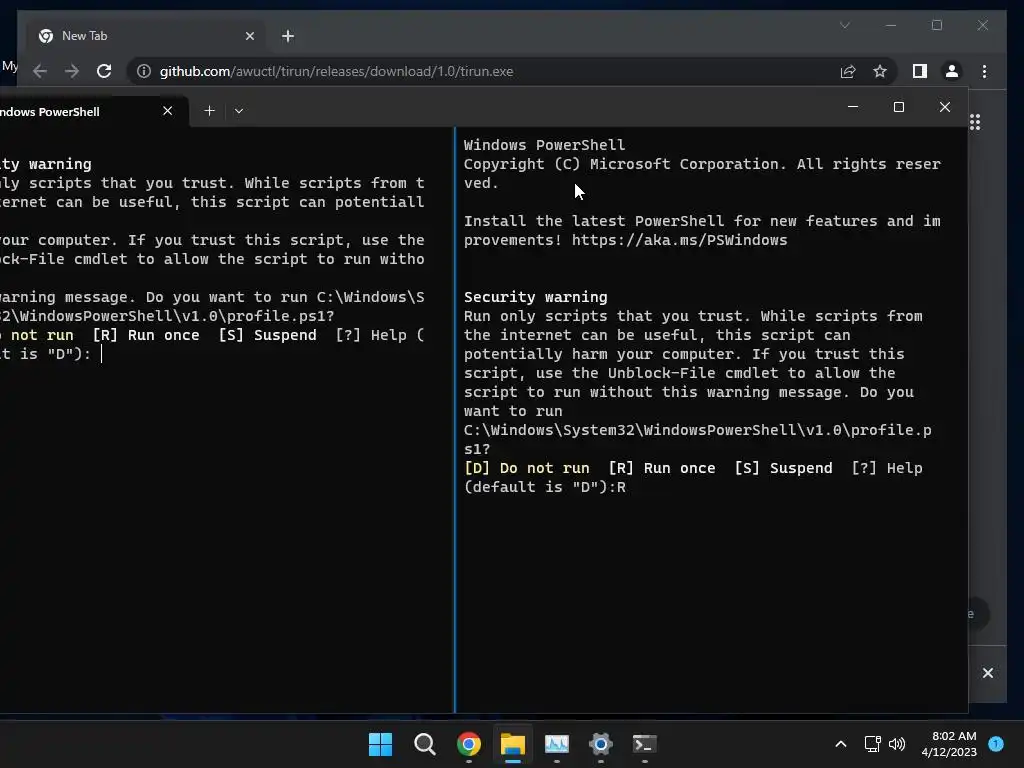Open the Windows Start menu
The height and width of the screenshot is (768, 1024).
click(x=380, y=744)
